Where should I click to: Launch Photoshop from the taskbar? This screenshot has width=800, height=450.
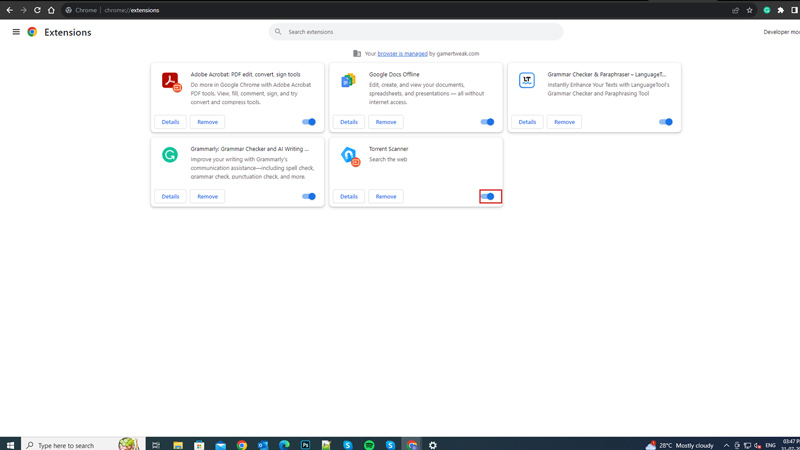305,445
